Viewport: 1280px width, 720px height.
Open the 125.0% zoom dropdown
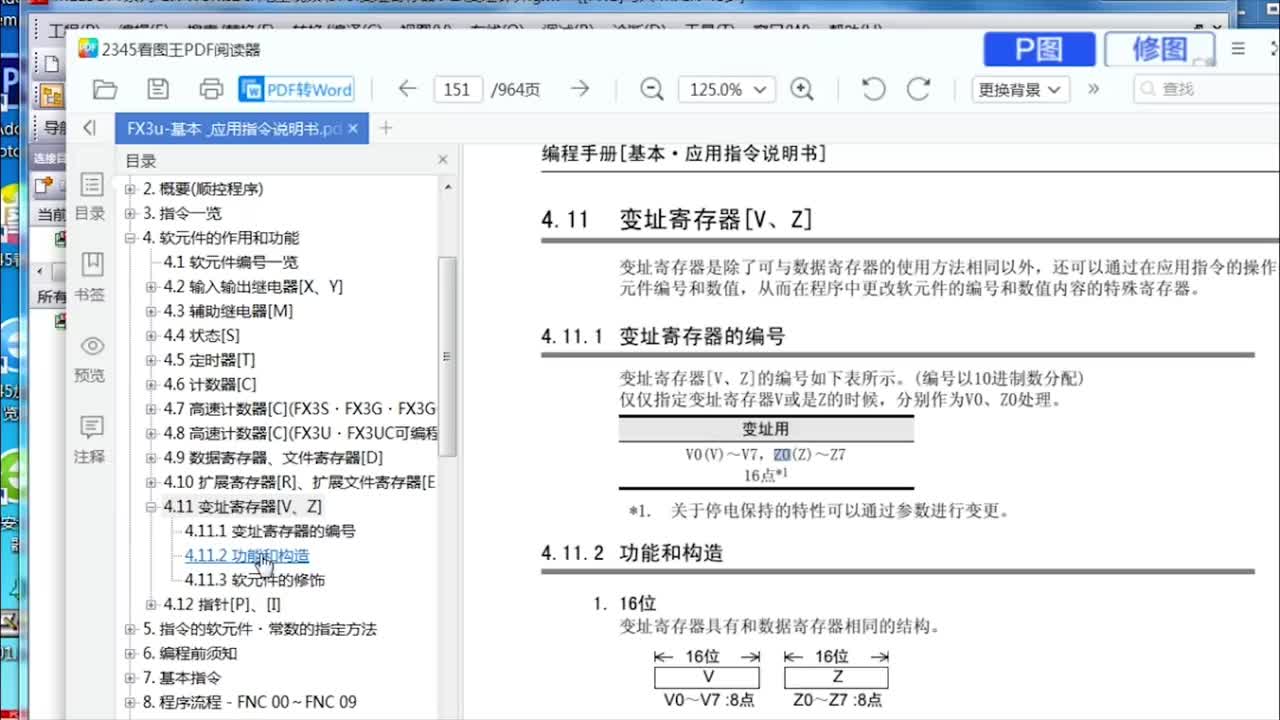727,89
